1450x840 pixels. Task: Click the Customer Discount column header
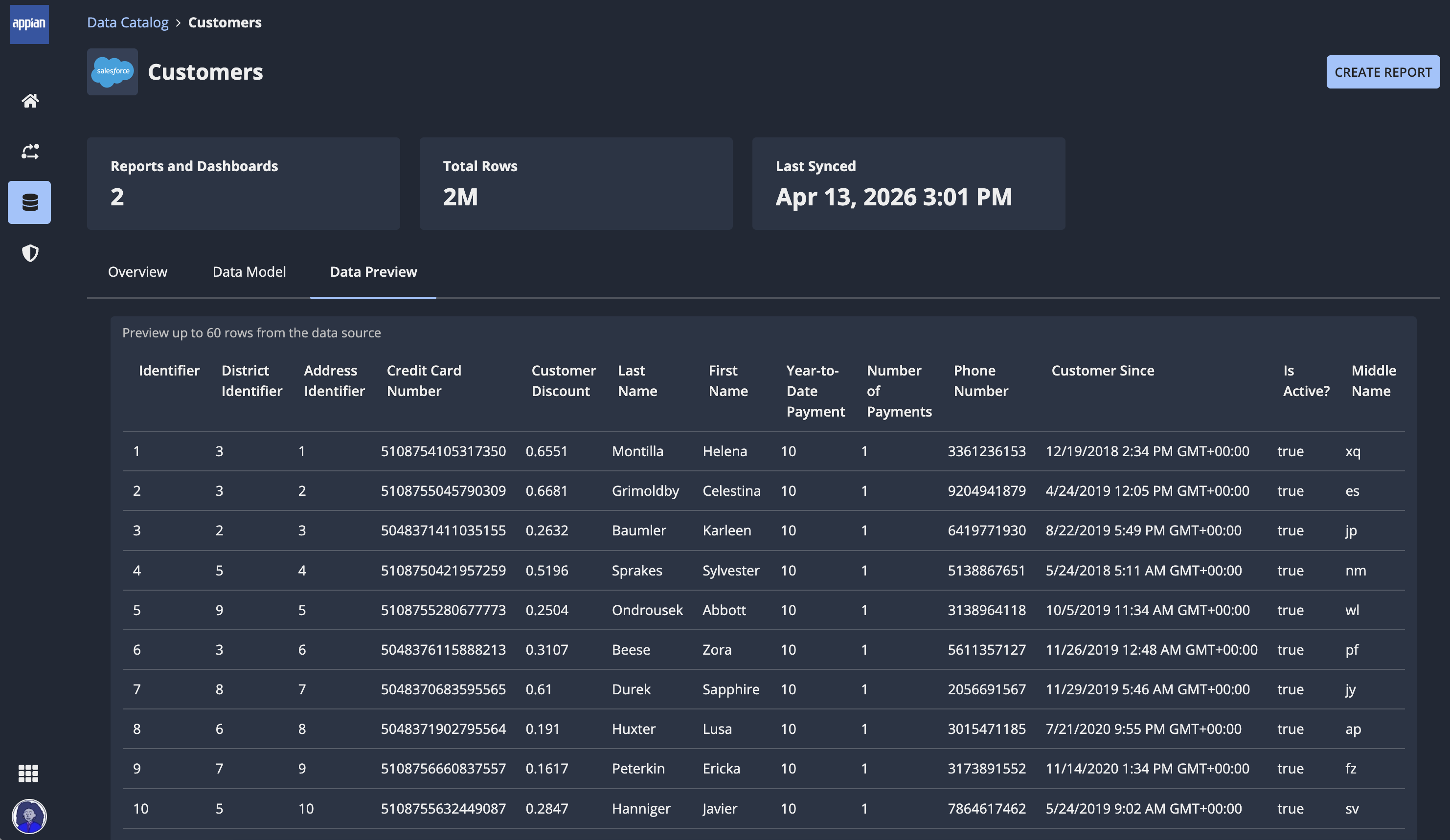tap(563, 380)
